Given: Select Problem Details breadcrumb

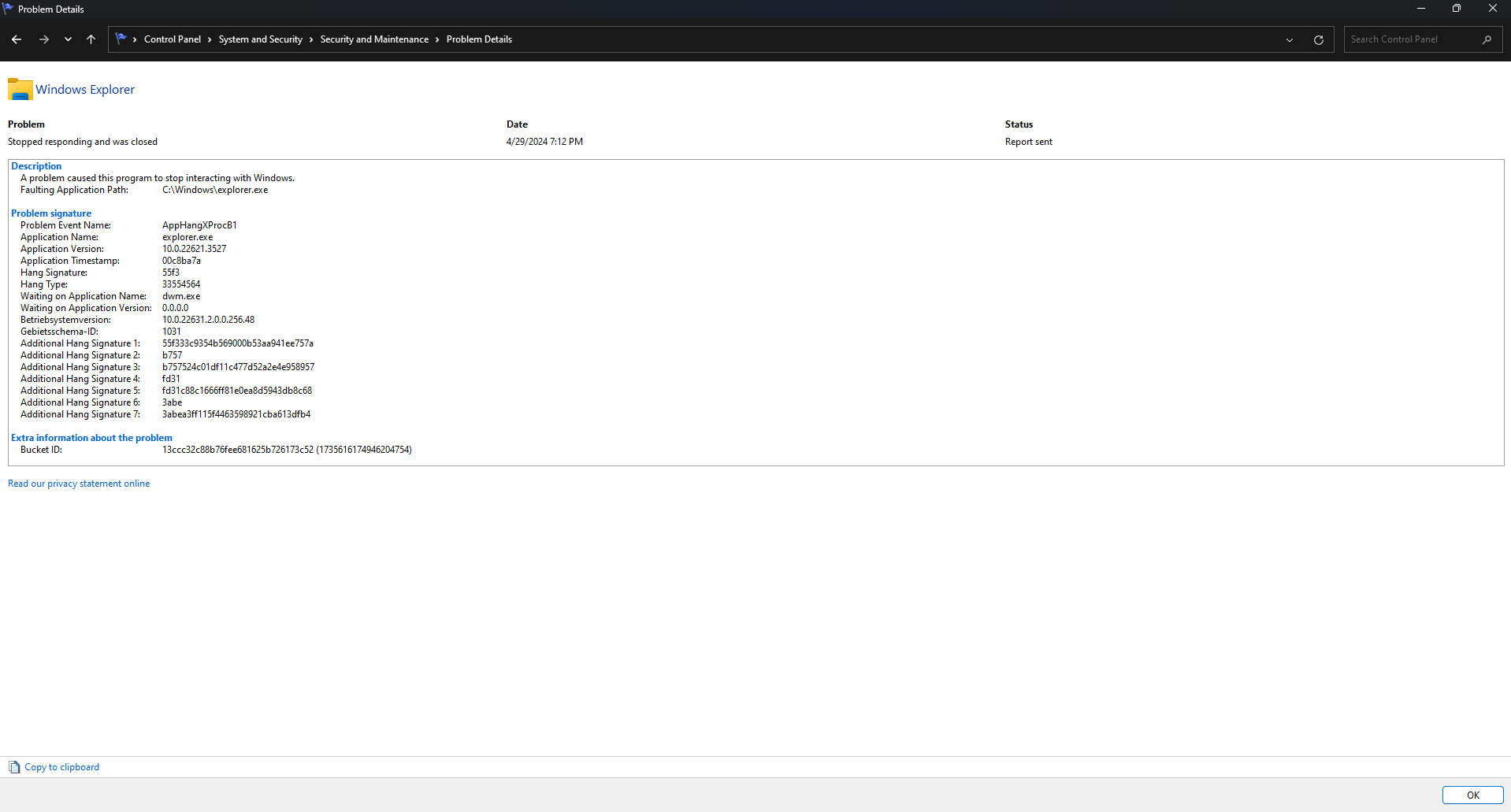Looking at the screenshot, I should pos(479,39).
